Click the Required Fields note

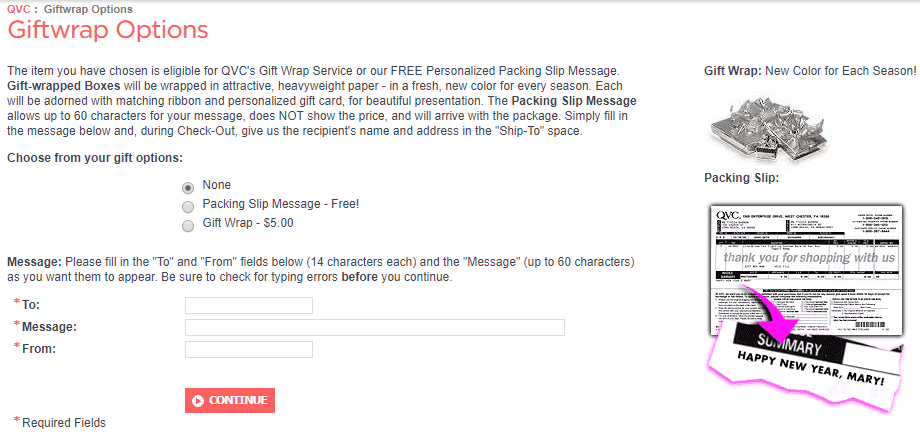pyautogui.click(x=63, y=422)
